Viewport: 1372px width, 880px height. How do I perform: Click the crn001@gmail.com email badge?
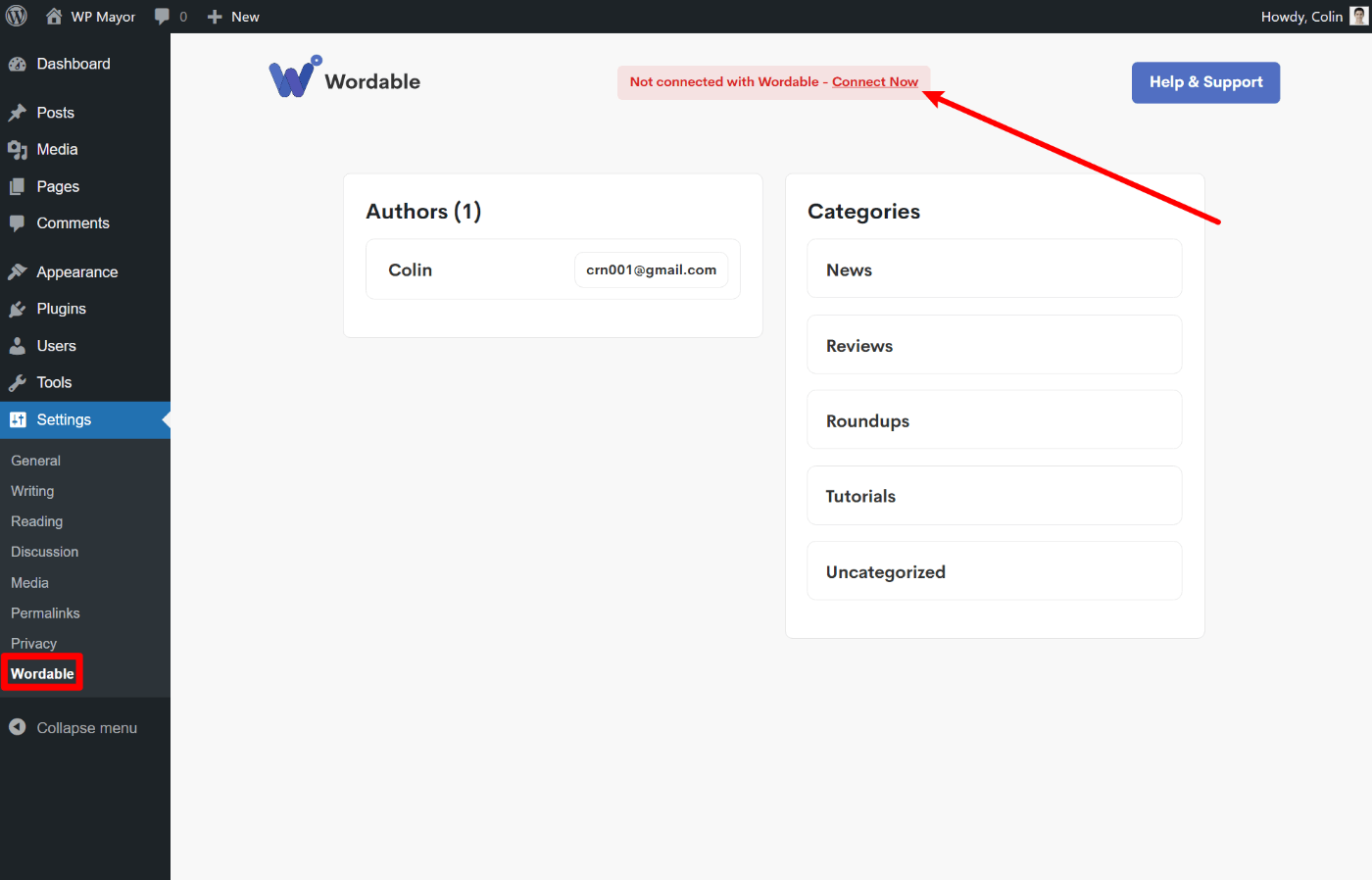[x=651, y=269]
